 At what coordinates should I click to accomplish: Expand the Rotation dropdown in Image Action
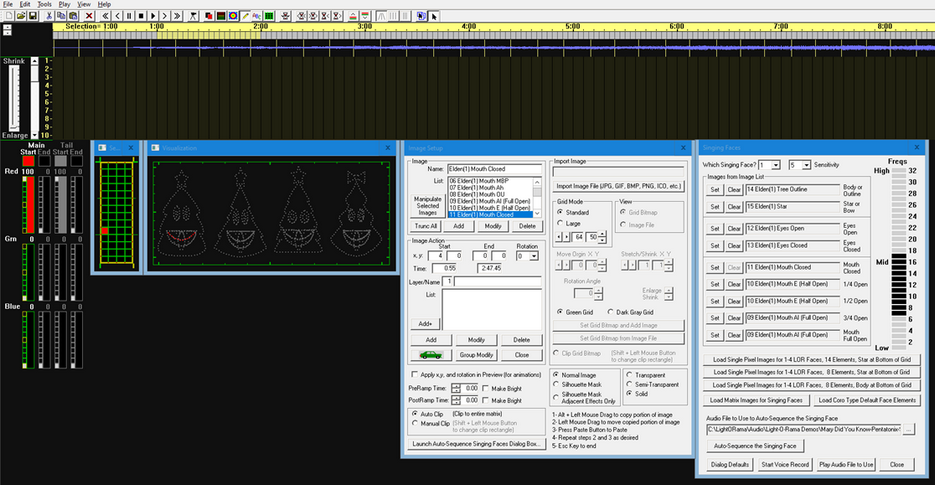[536, 256]
